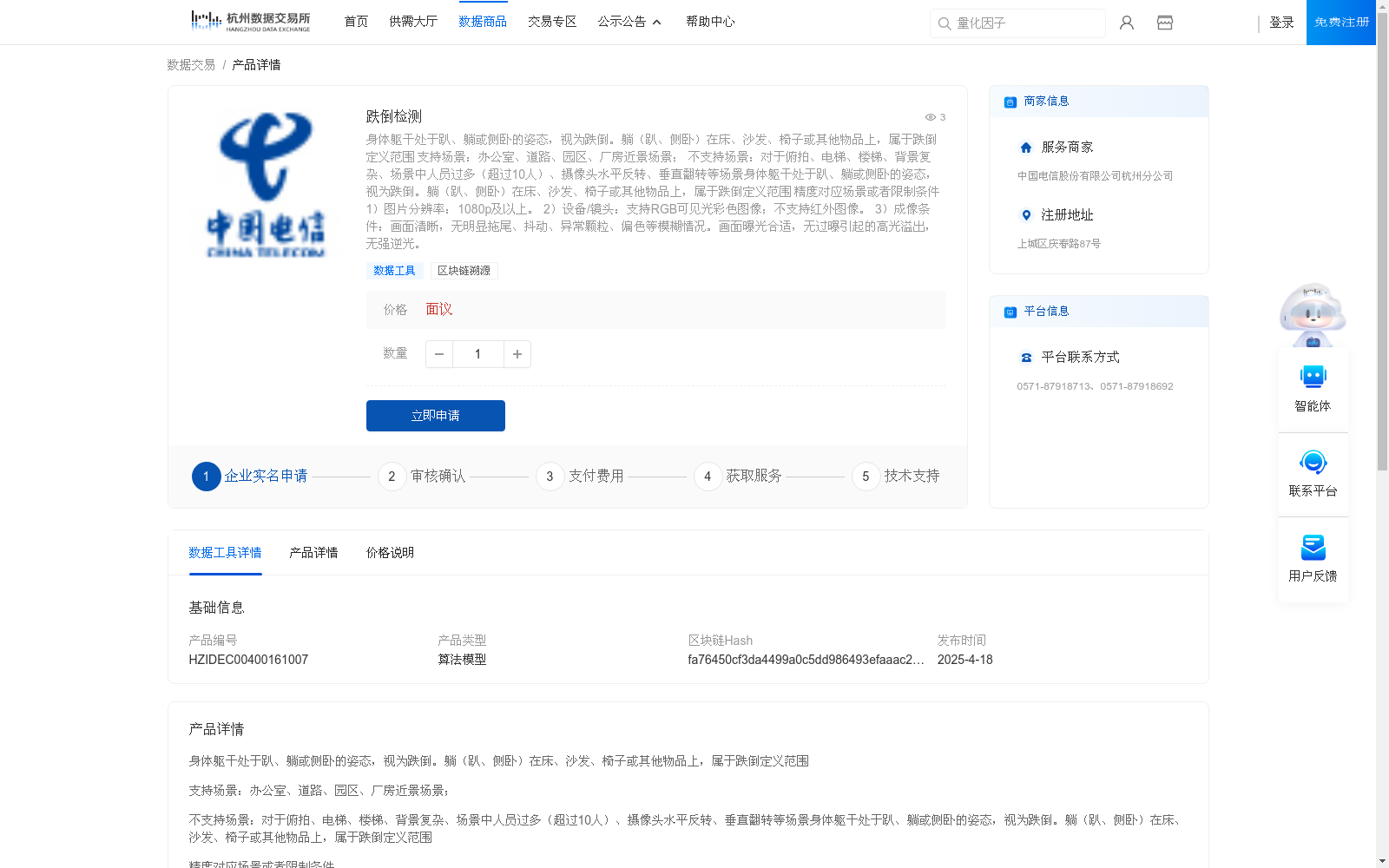Focus the 量化因子 search box
The height and width of the screenshot is (868, 1389).
tap(1017, 23)
